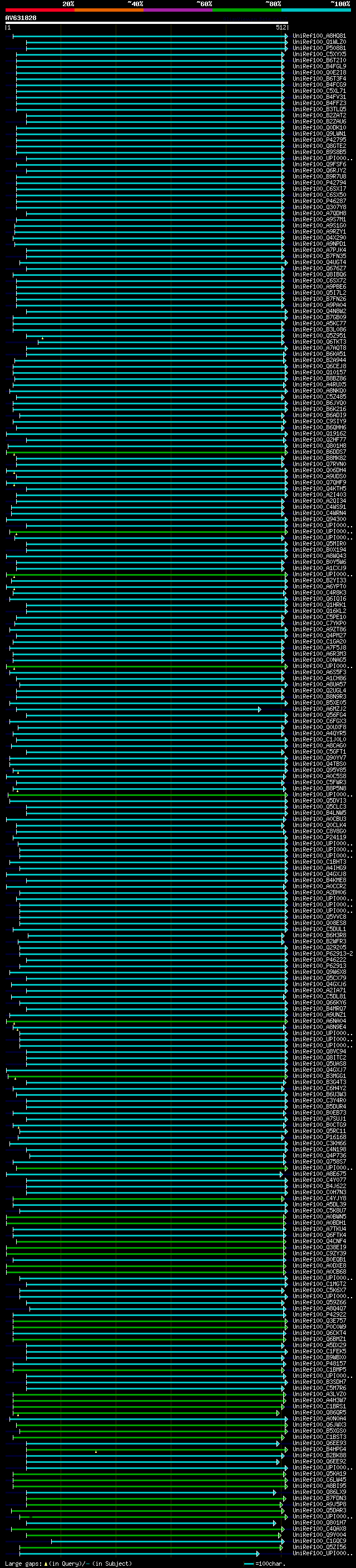Click the orange ~40% identity legend segment
Image resolution: width=356 pixels, height=1568 pixels.
coord(109,10)
